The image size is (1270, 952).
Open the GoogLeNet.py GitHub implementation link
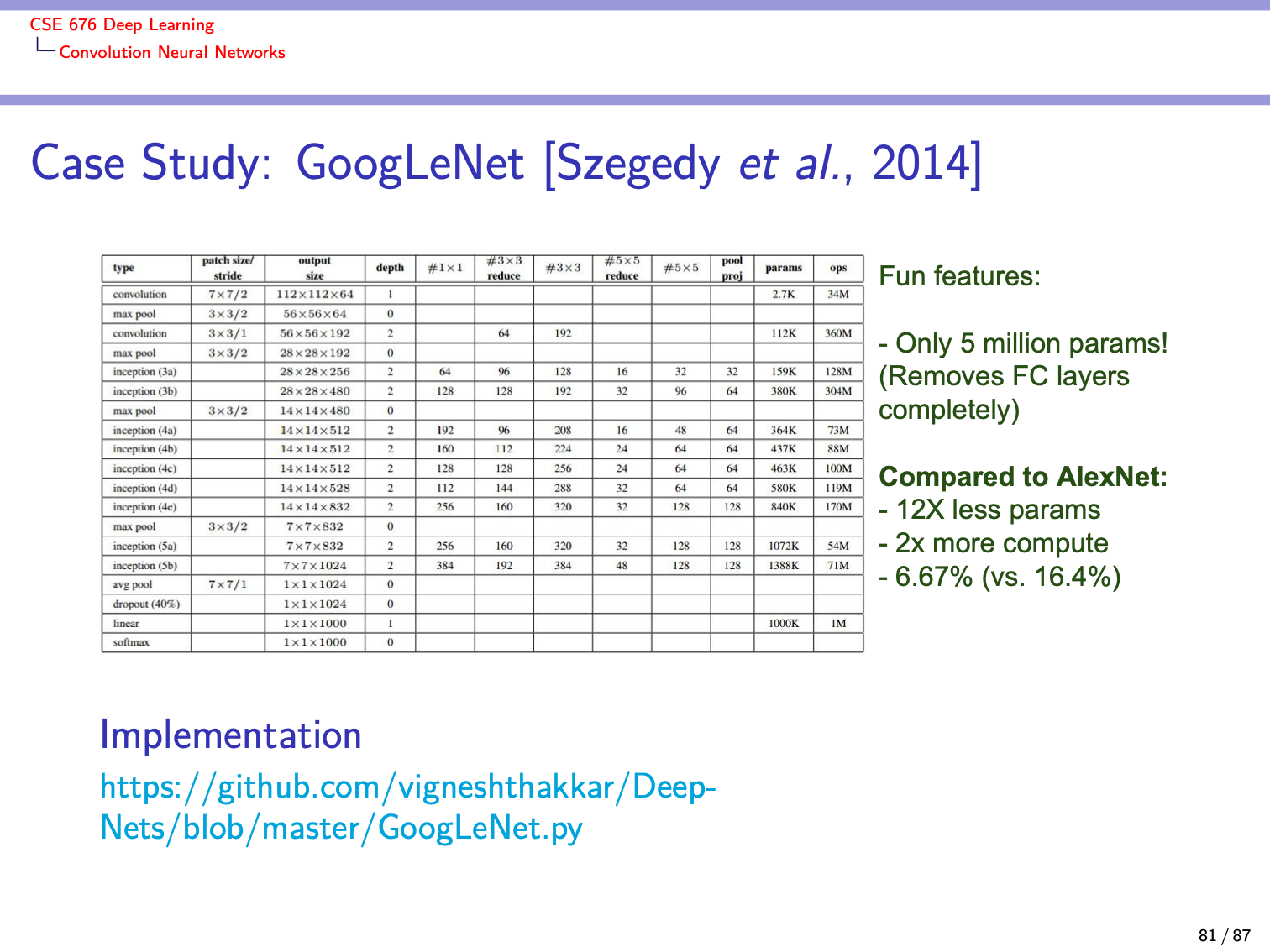(x=407, y=807)
